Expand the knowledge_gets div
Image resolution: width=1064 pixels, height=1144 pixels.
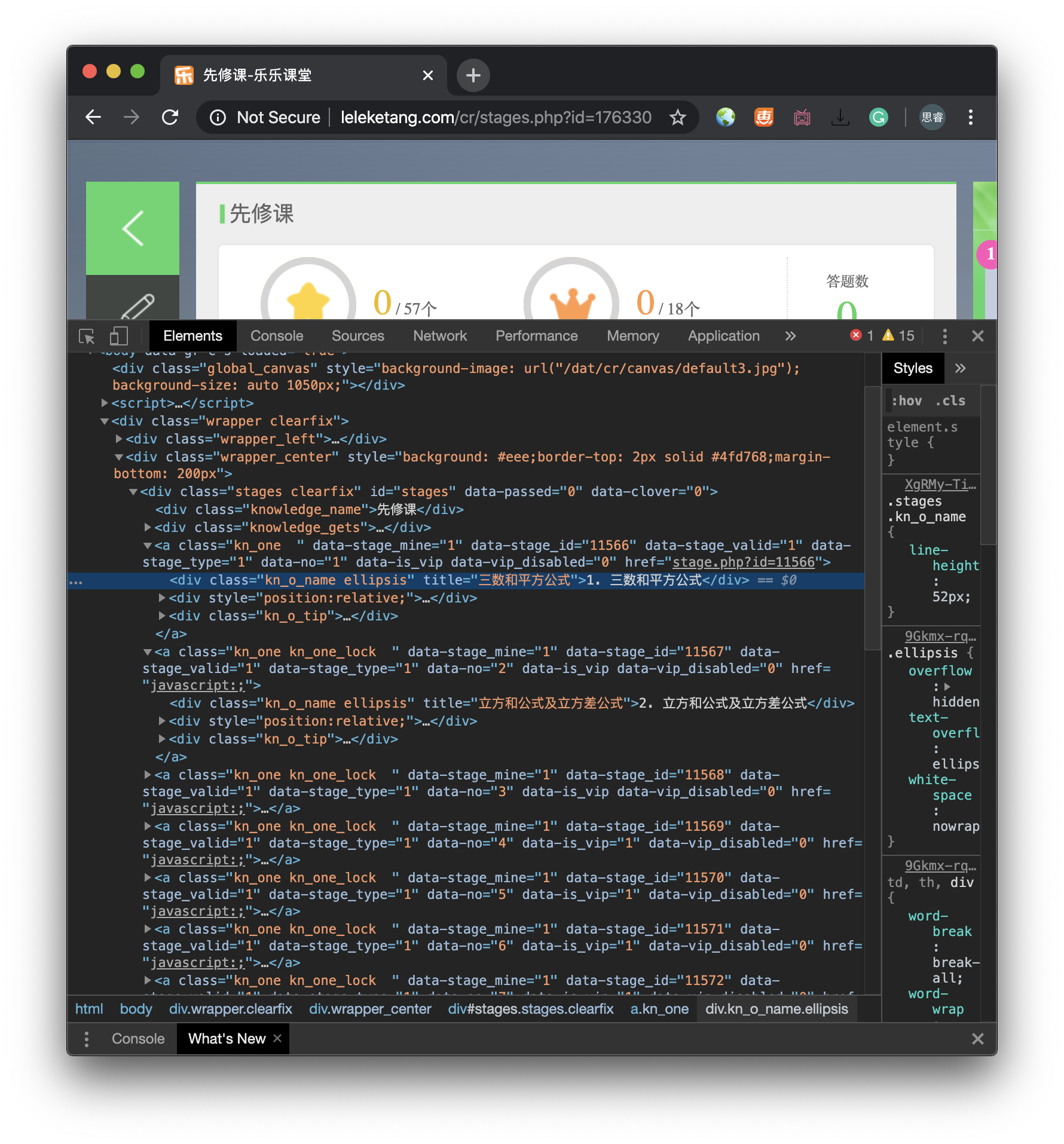click(x=148, y=527)
